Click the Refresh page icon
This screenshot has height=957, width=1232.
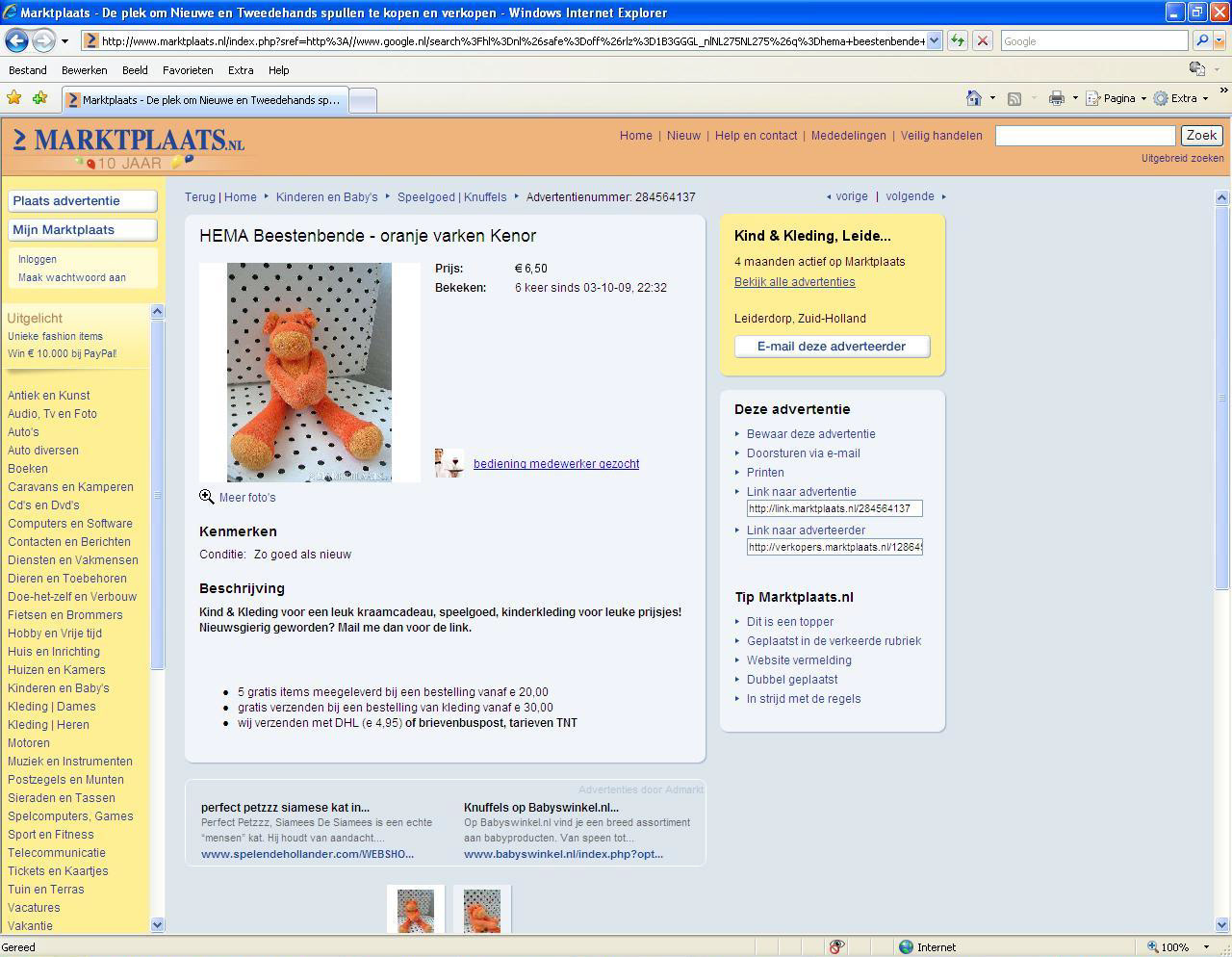tap(958, 40)
